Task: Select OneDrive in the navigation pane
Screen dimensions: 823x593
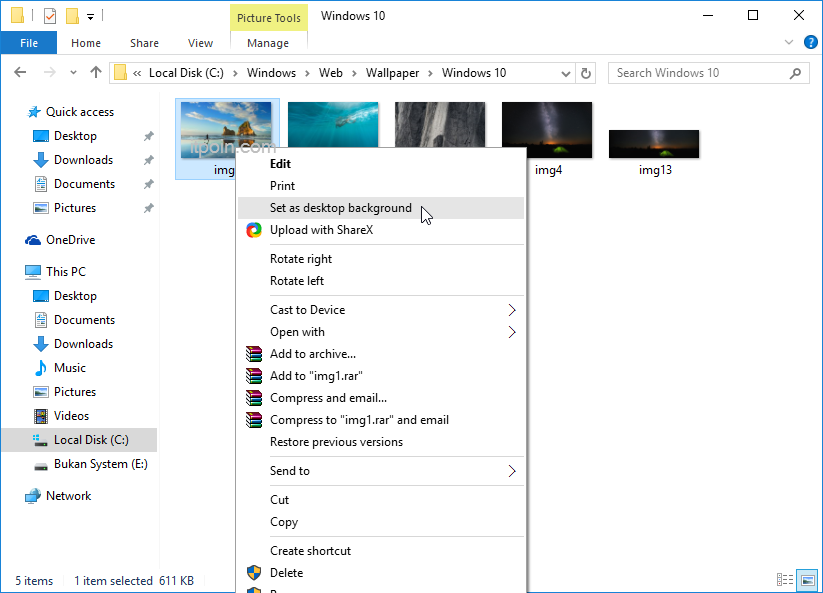Action: click(x=70, y=240)
